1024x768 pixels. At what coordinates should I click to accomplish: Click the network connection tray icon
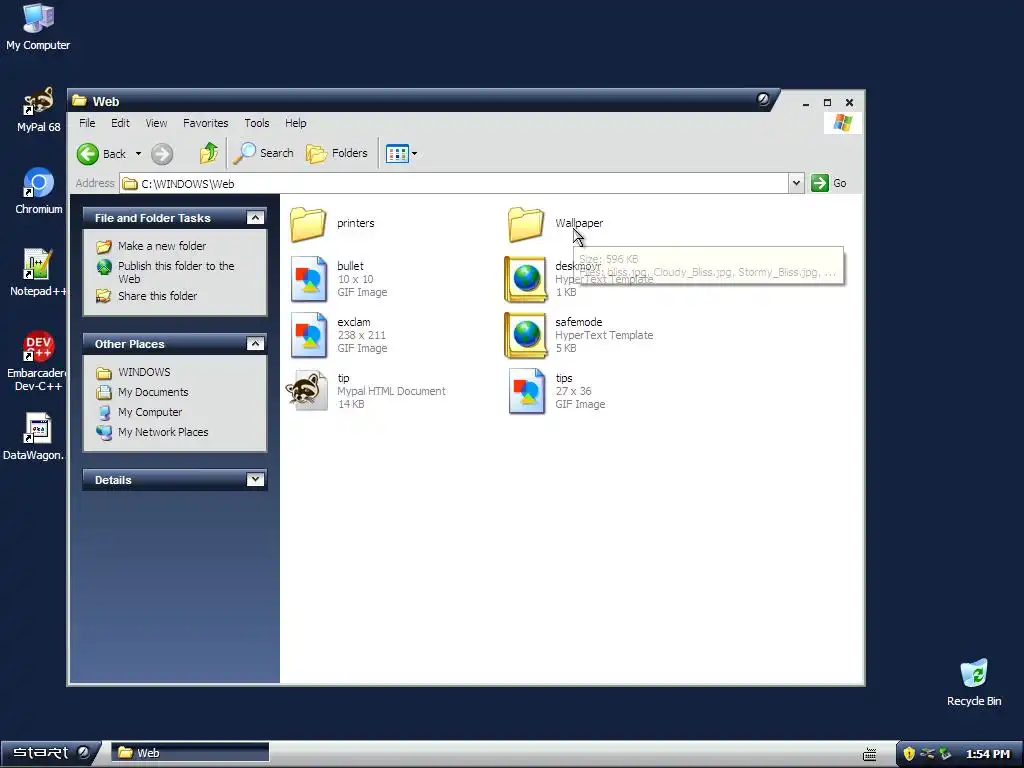point(927,754)
